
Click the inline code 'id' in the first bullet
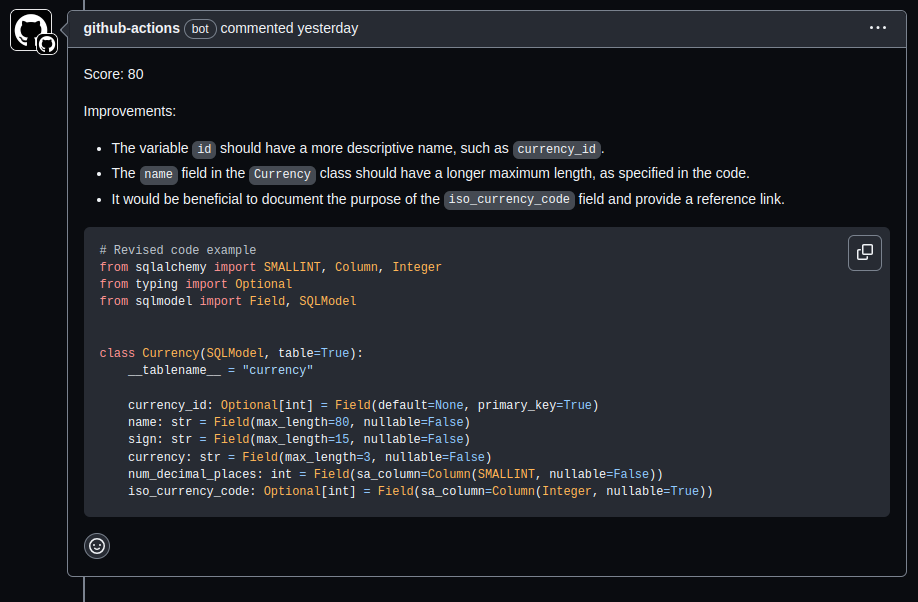(x=204, y=149)
